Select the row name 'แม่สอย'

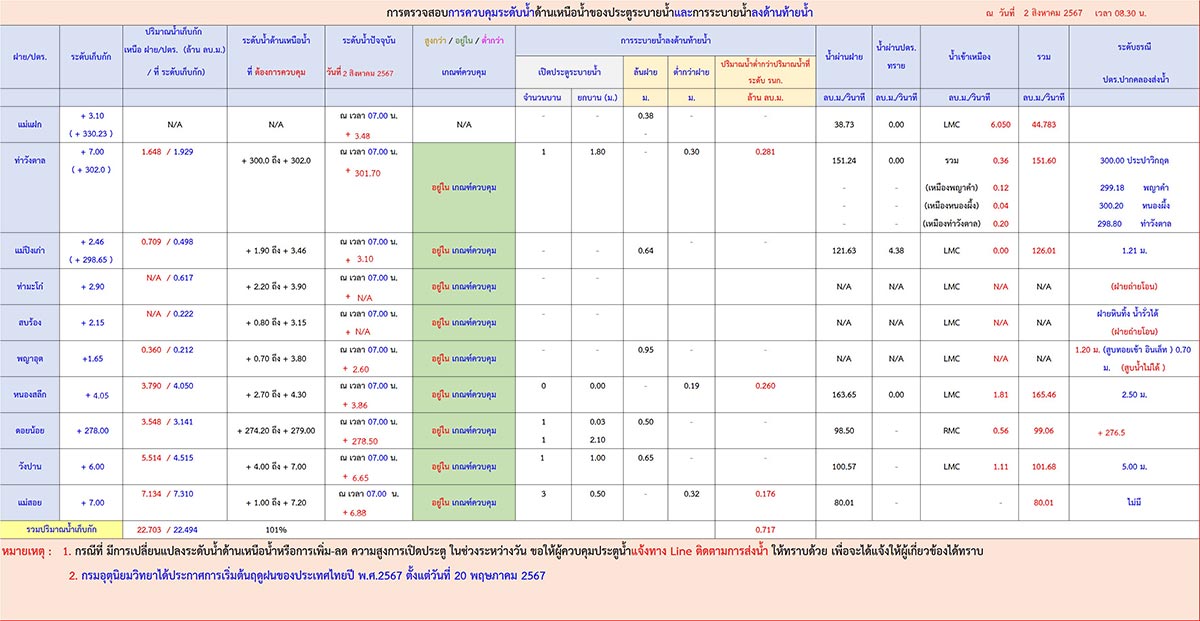[28, 502]
